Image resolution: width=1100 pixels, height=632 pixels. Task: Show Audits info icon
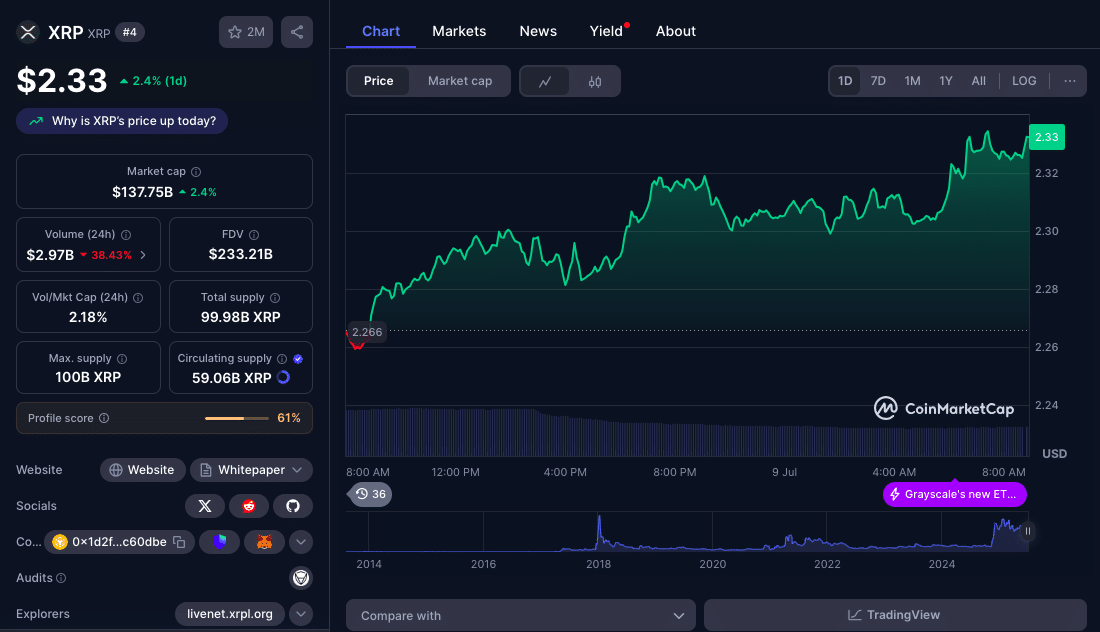coord(61,578)
